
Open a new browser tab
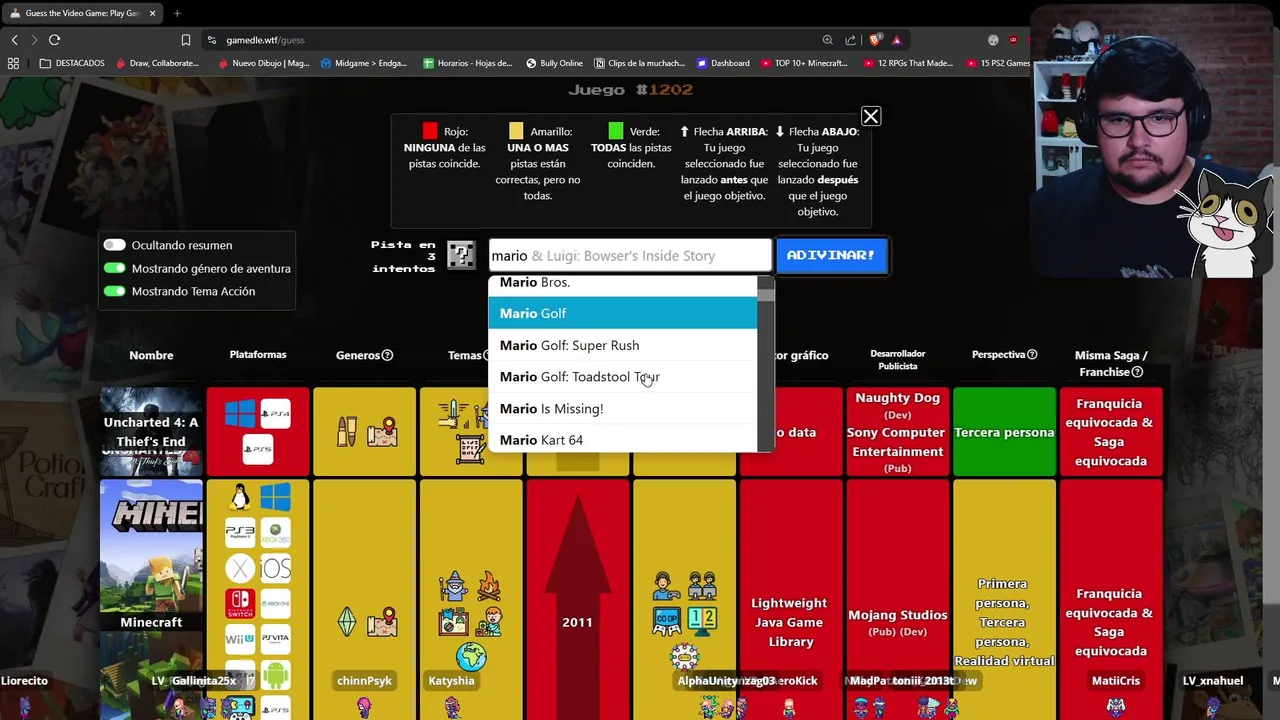[177, 13]
